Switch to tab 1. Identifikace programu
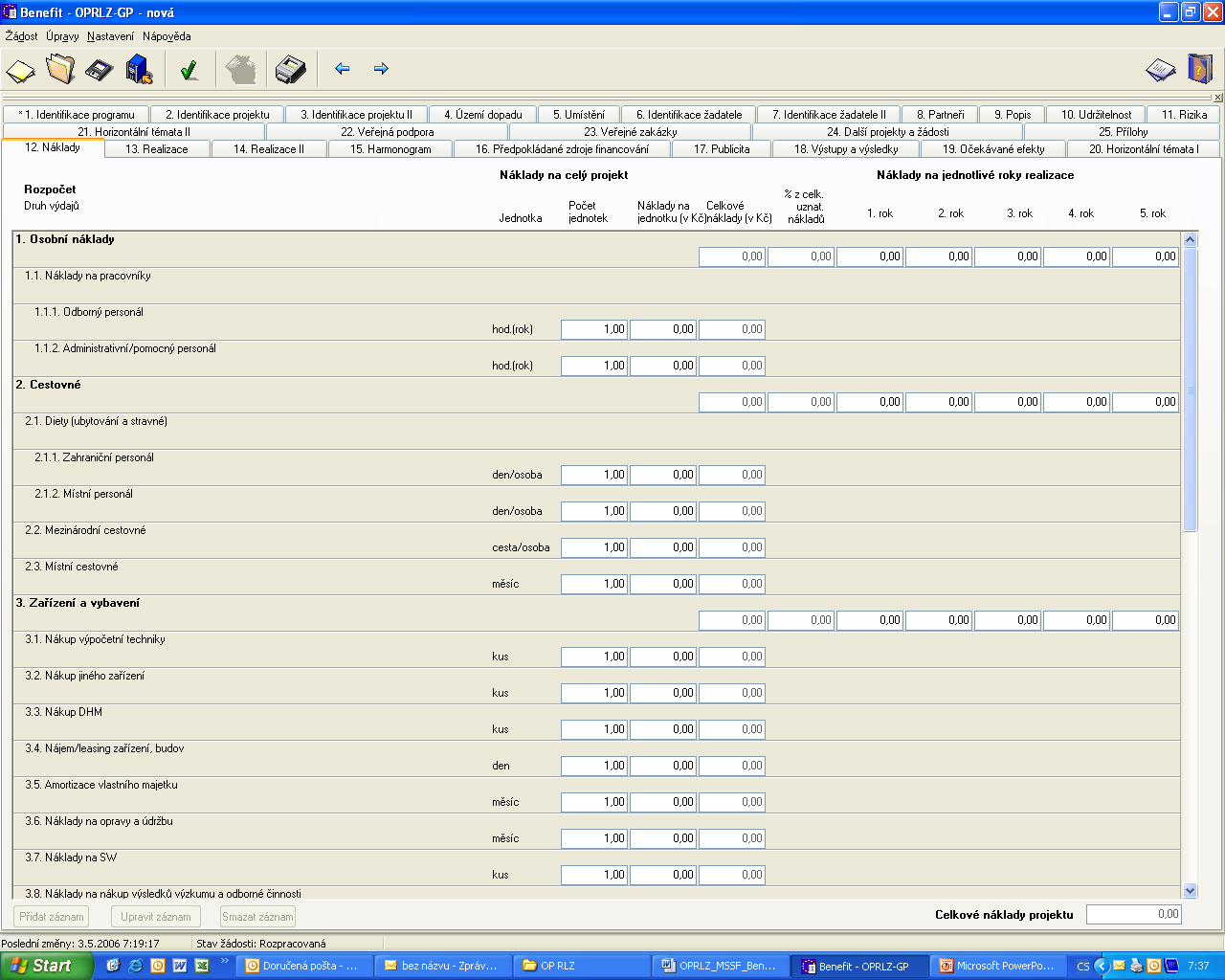The width and height of the screenshot is (1225, 980). pyautogui.click(x=77, y=114)
